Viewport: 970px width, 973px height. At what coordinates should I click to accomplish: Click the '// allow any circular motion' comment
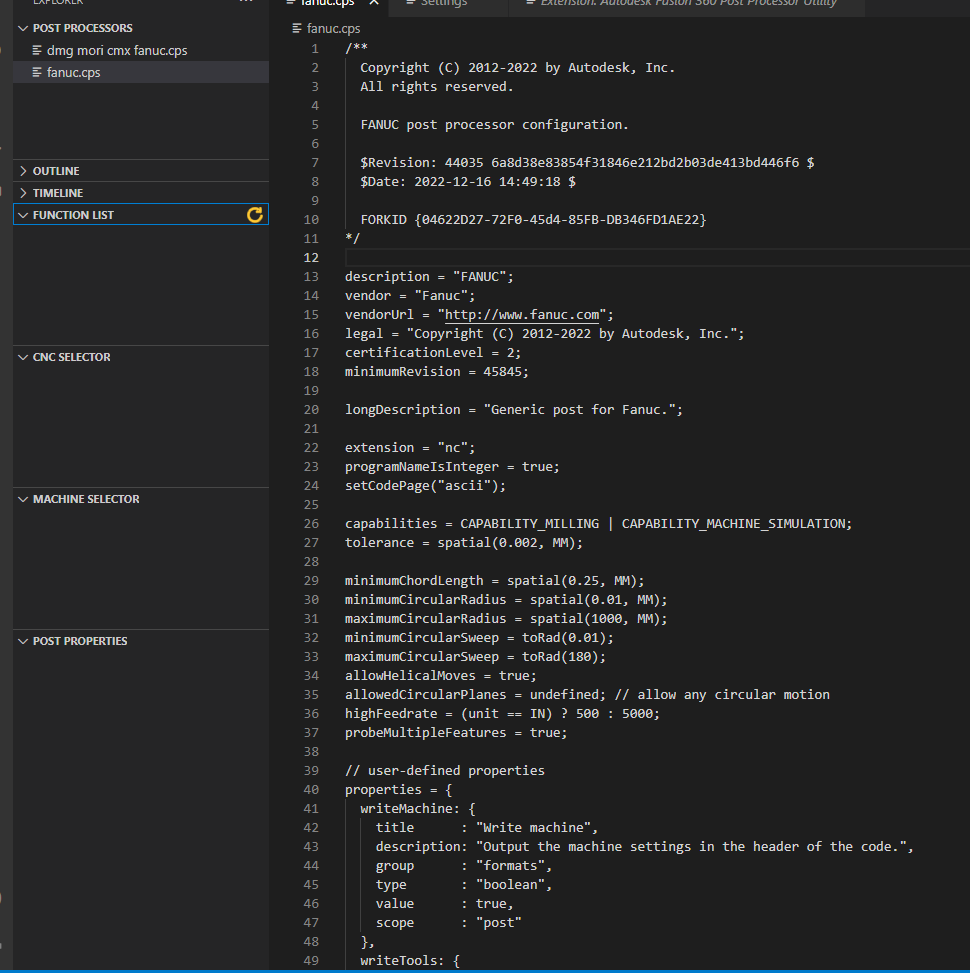pyautogui.click(x=722, y=694)
